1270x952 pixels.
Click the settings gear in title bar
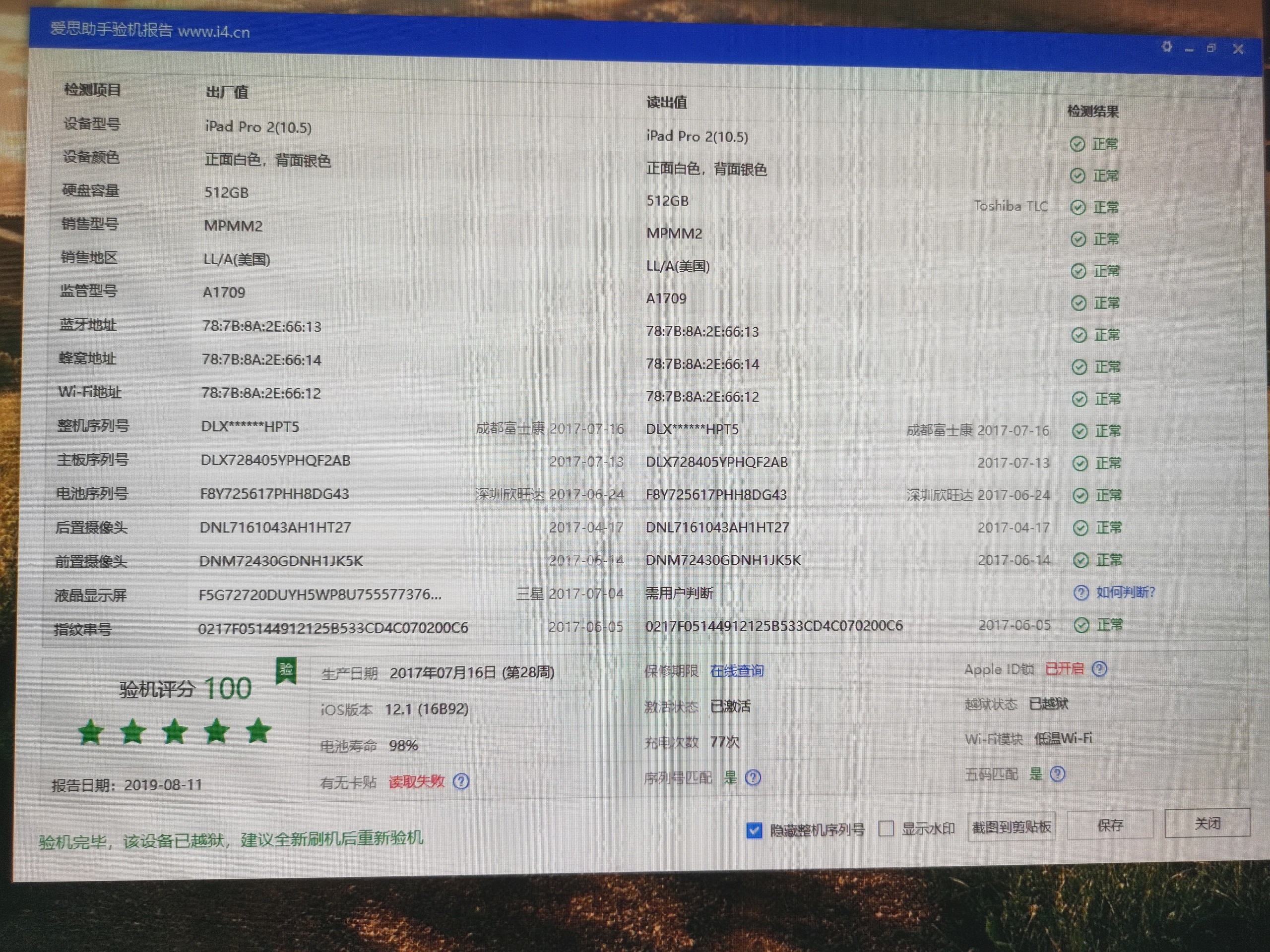pyautogui.click(x=1166, y=47)
